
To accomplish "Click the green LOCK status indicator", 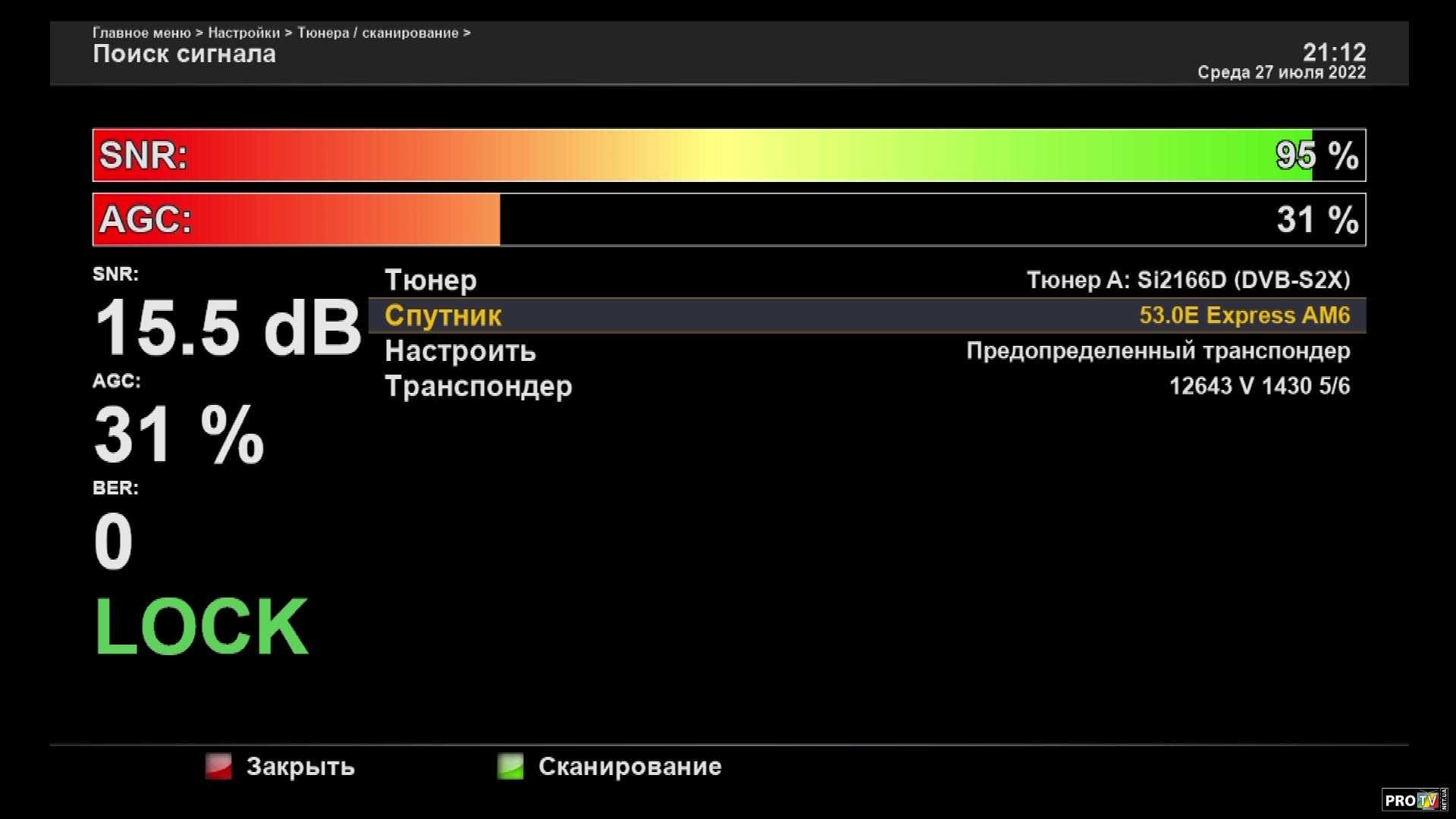I will click(201, 627).
